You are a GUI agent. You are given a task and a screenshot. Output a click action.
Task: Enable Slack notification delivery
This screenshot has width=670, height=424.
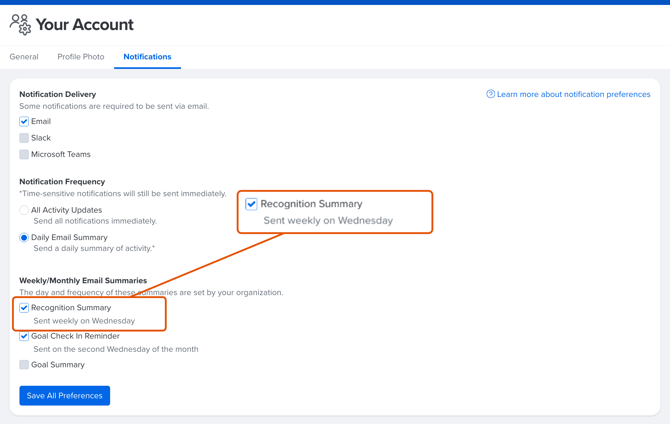point(24,138)
